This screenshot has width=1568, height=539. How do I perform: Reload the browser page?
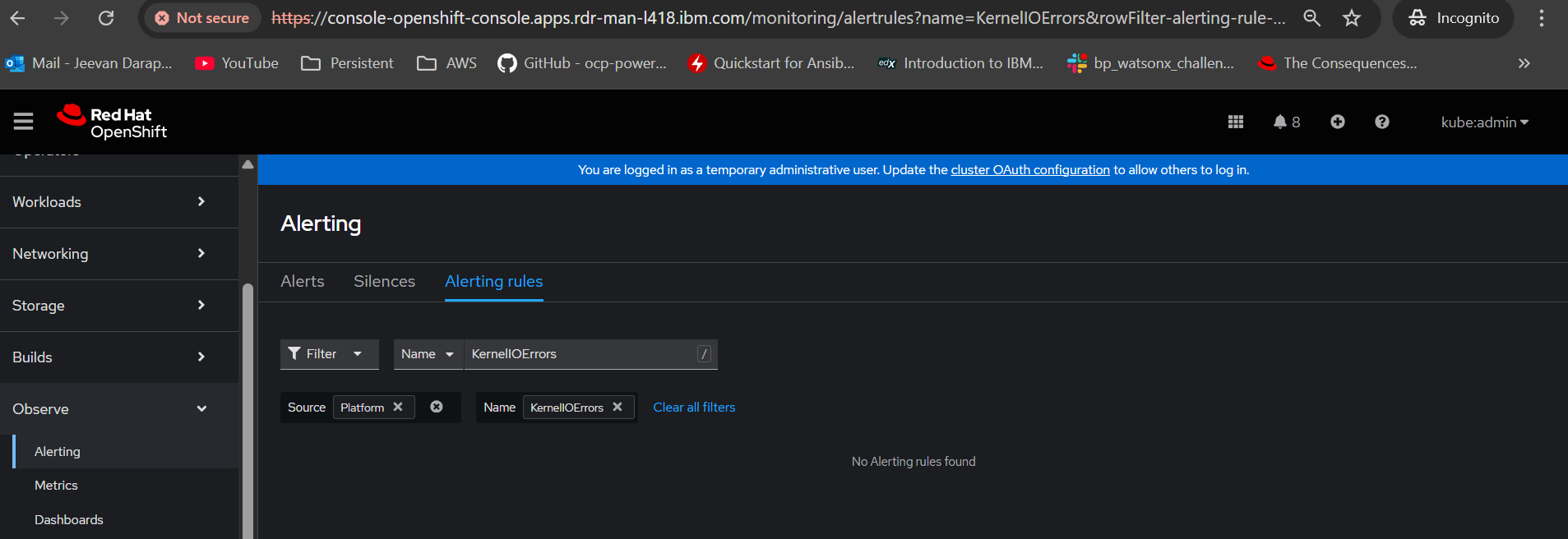point(106,18)
